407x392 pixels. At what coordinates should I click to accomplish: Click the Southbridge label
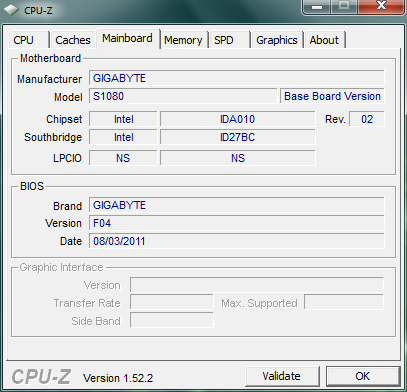(x=53, y=137)
